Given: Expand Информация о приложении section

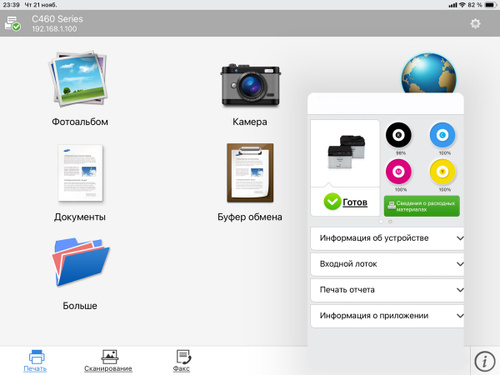Looking at the screenshot, I should tap(387, 316).
